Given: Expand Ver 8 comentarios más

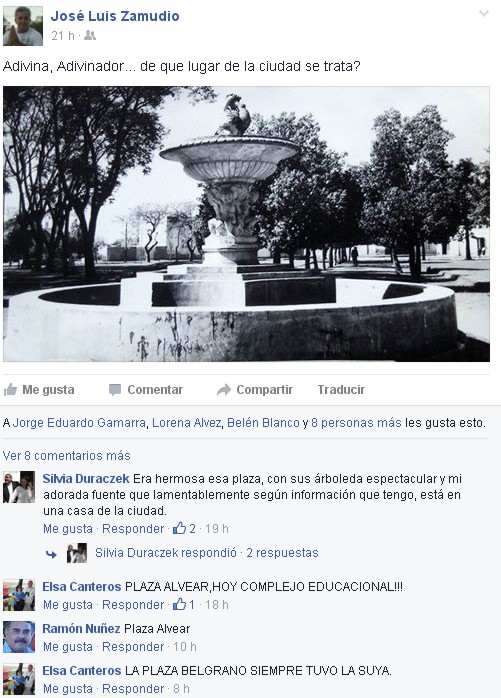Looking at the screenshot, I should pos(66,455).
